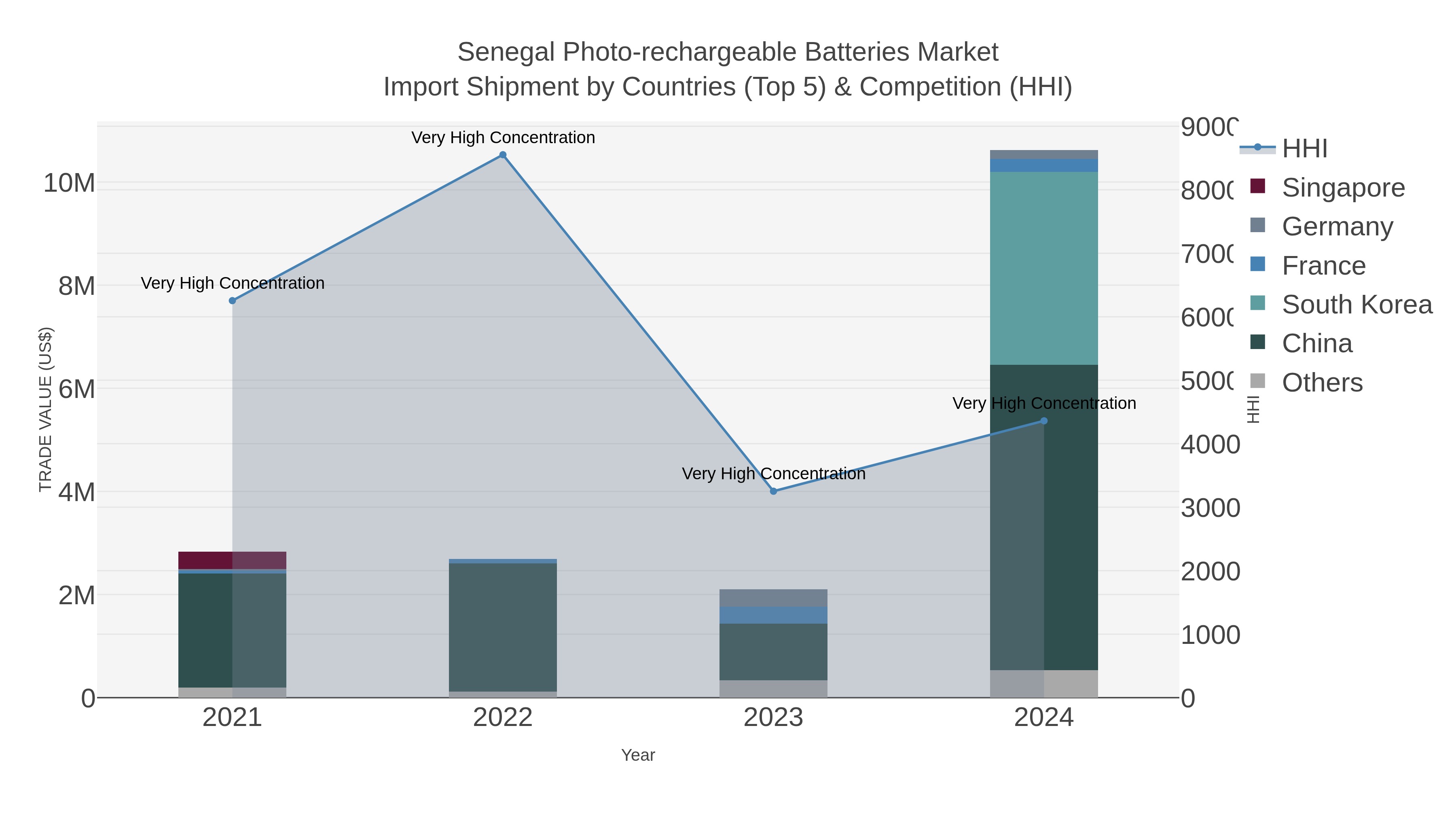Click the chart title Senegal Photo-rechargeable Batteries Market
The image size is (1456, 819).
[x=728, y=52]
